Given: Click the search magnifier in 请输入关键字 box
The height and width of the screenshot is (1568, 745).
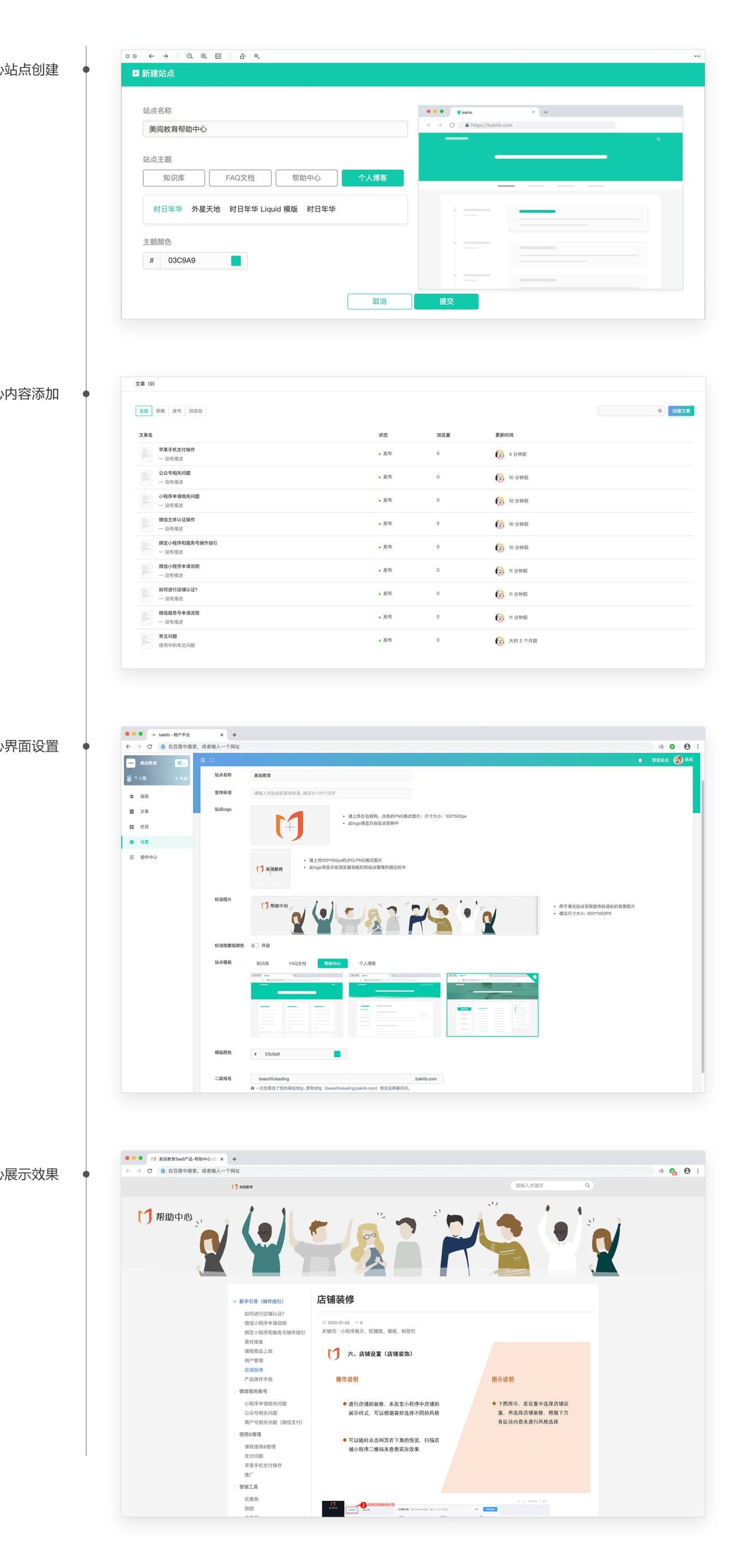Looking at the screenshot, I should (x=587, y=1186).
